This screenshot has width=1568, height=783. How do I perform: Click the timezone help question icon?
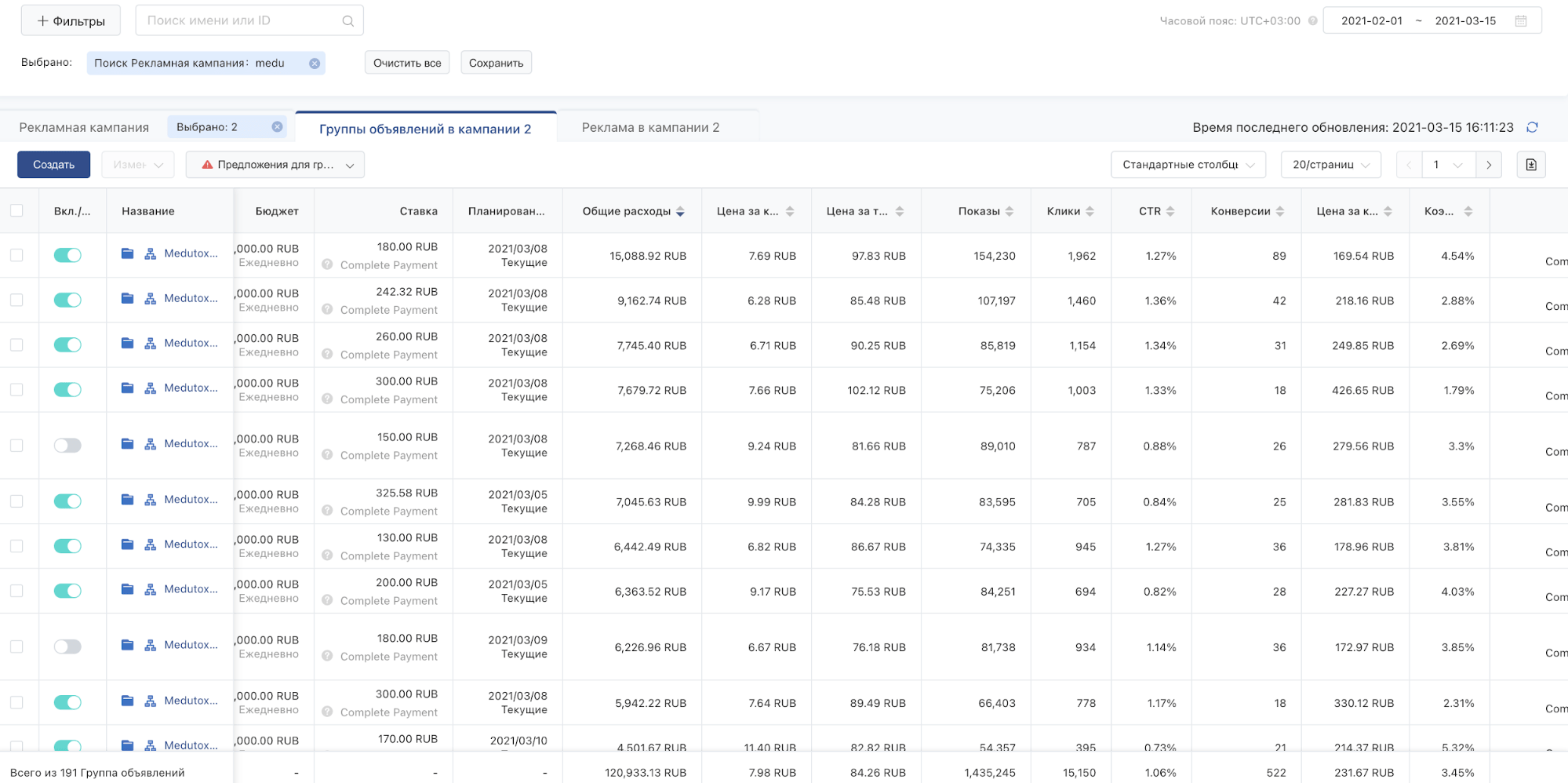point(1312,21)
